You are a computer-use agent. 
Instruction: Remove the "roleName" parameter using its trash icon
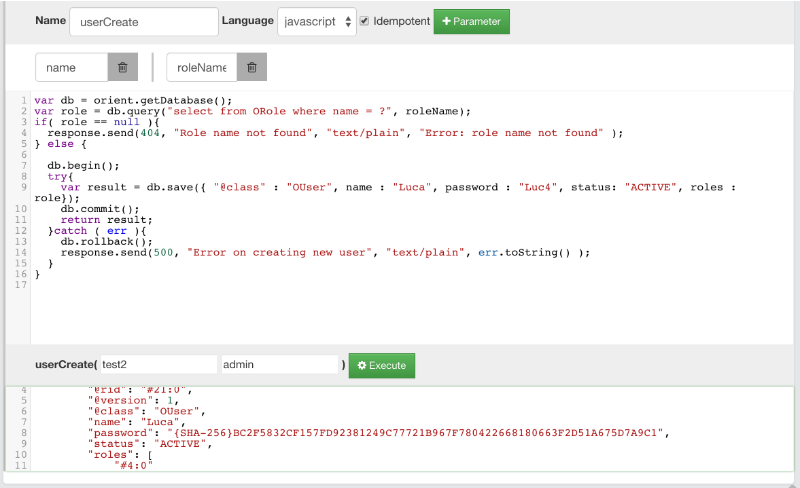(x=252, y=67)
